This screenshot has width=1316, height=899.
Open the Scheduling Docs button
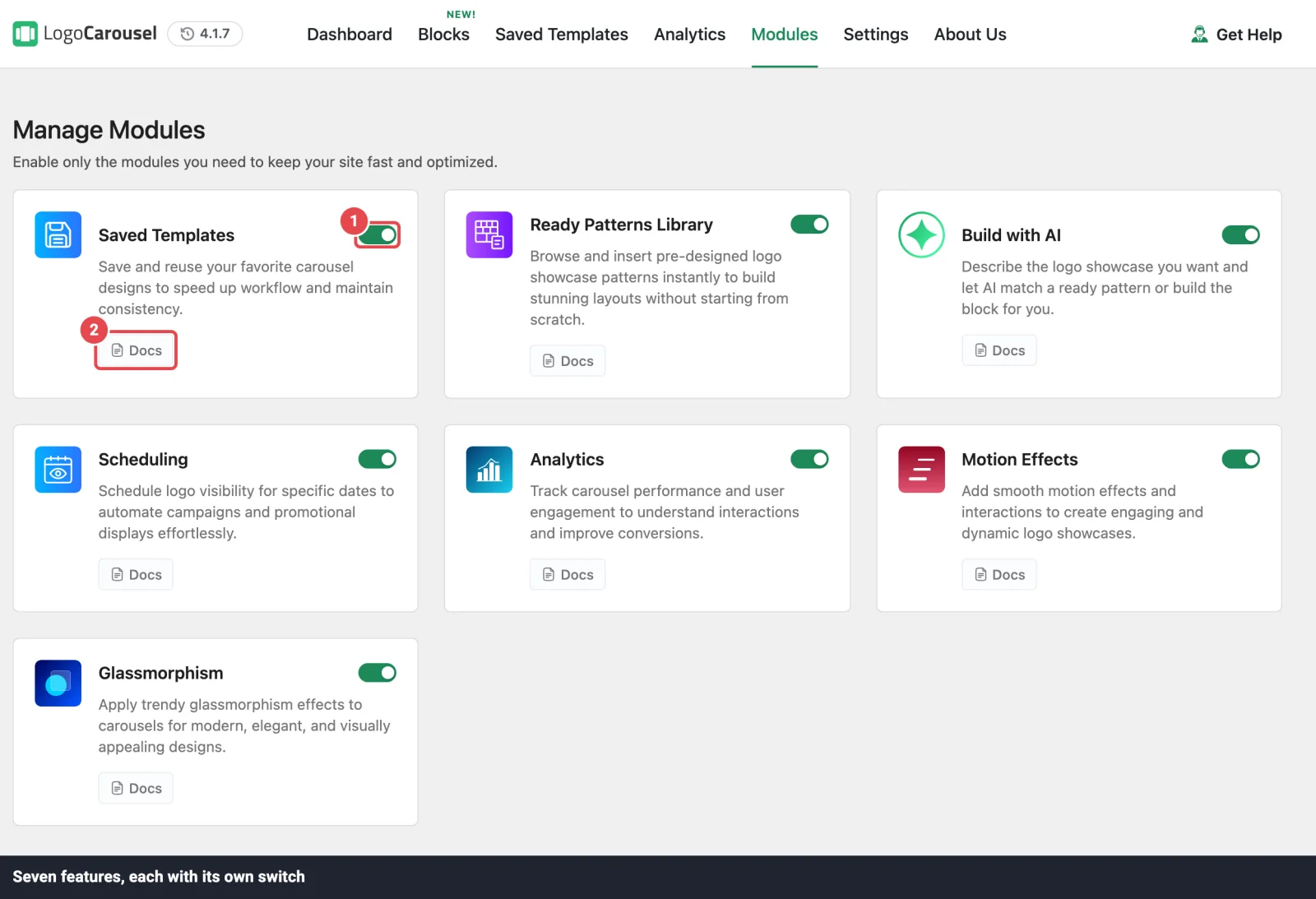(136, 574)
